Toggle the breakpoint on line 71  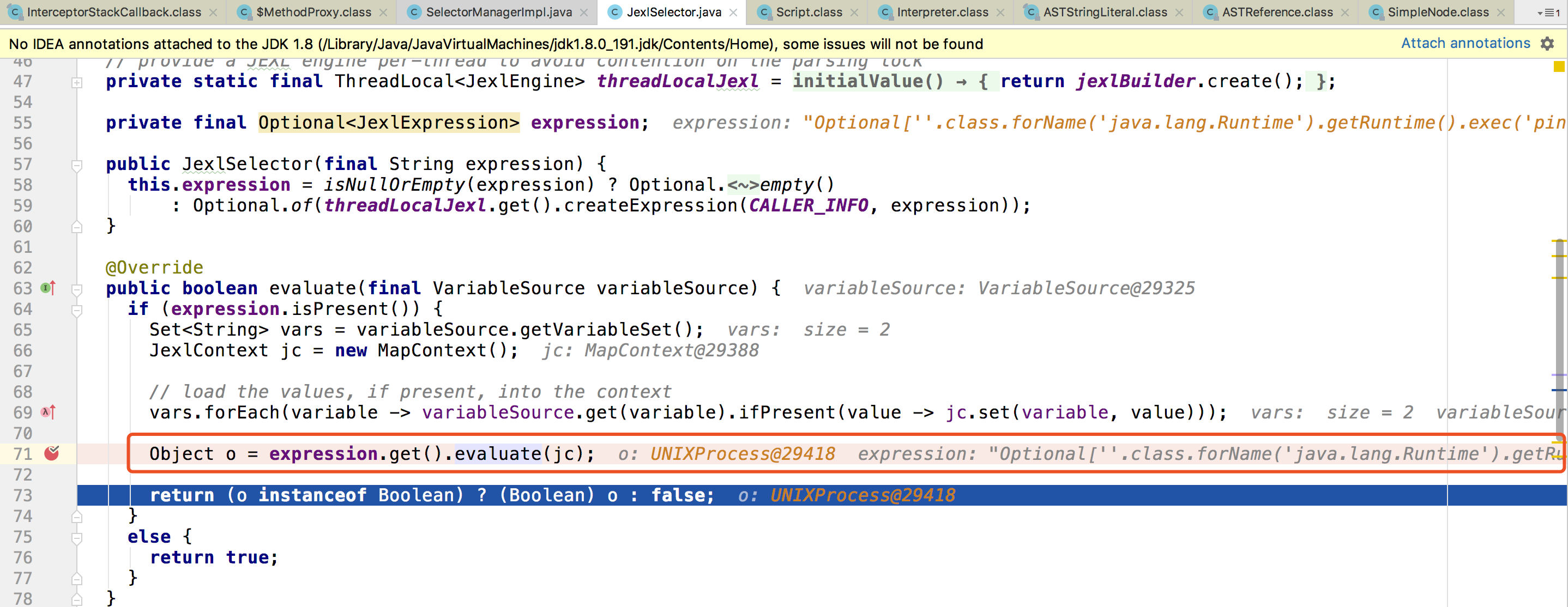coord(52,453)
